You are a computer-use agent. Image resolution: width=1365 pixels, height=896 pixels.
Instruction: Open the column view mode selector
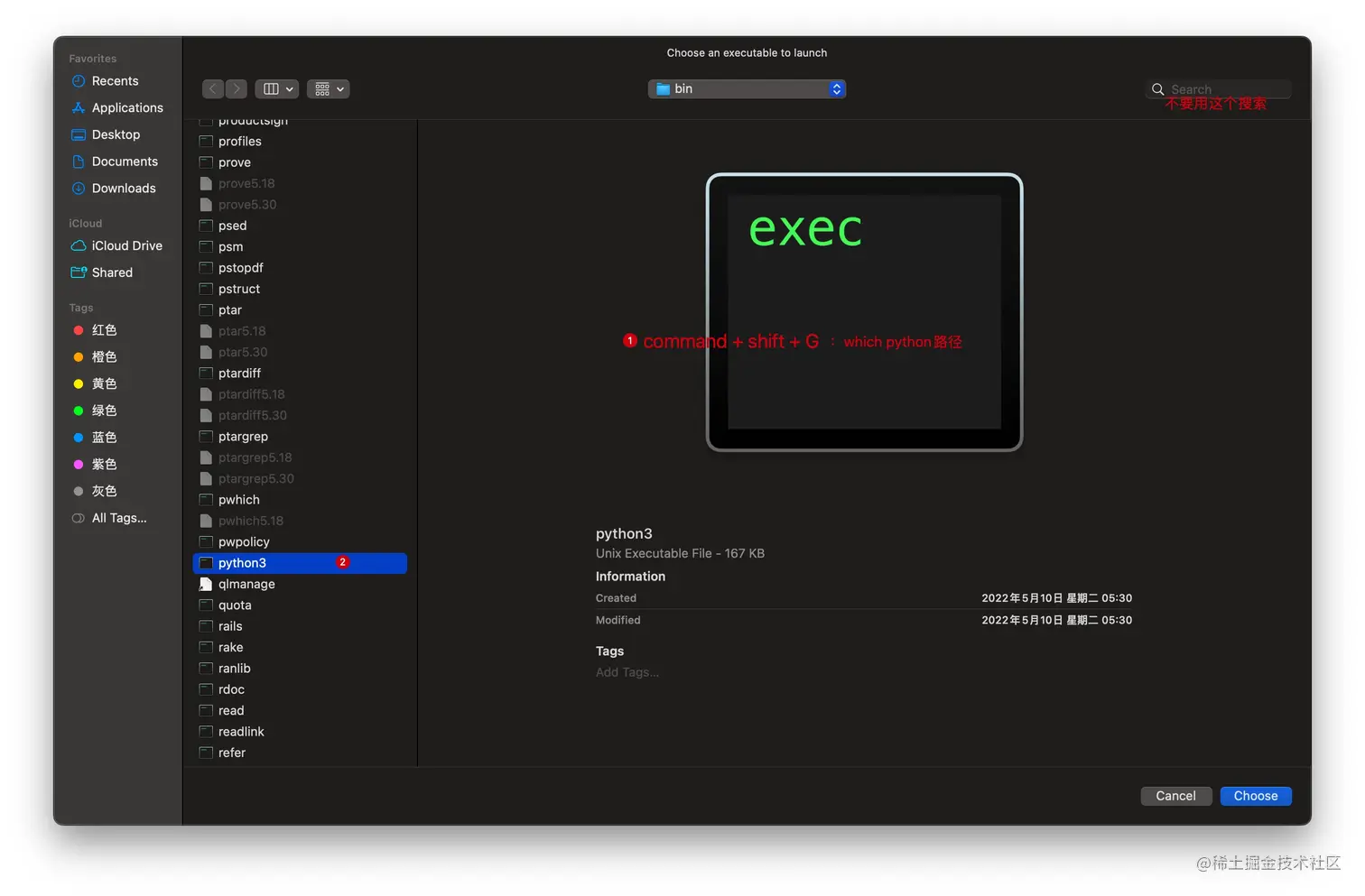click(276, 88)
